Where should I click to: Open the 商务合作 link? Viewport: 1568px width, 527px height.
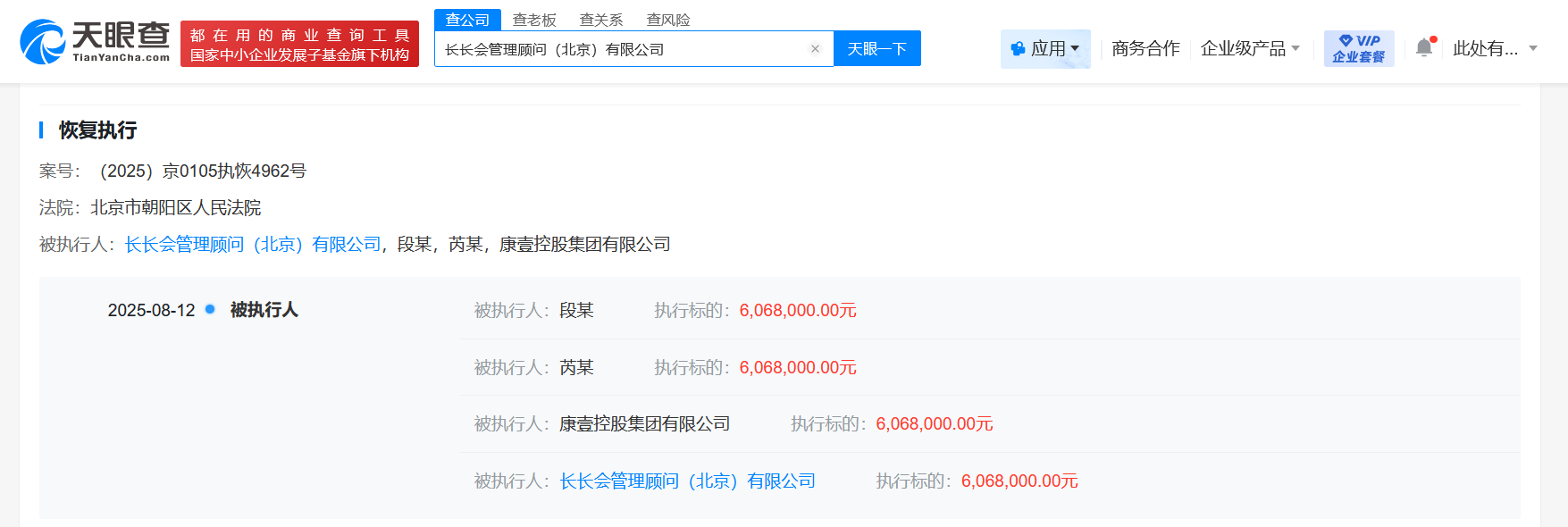[1145, 48]
